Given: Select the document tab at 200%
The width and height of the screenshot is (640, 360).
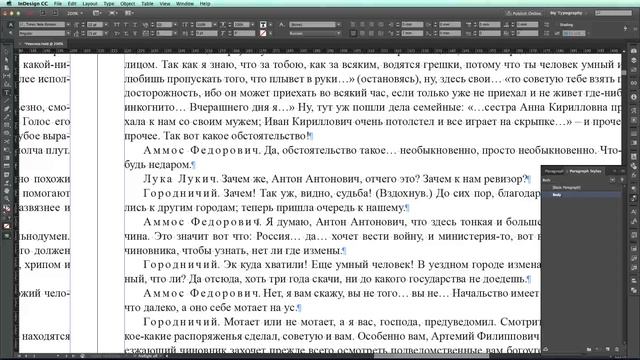Looking at the screenshot, I should pos(44,43).
